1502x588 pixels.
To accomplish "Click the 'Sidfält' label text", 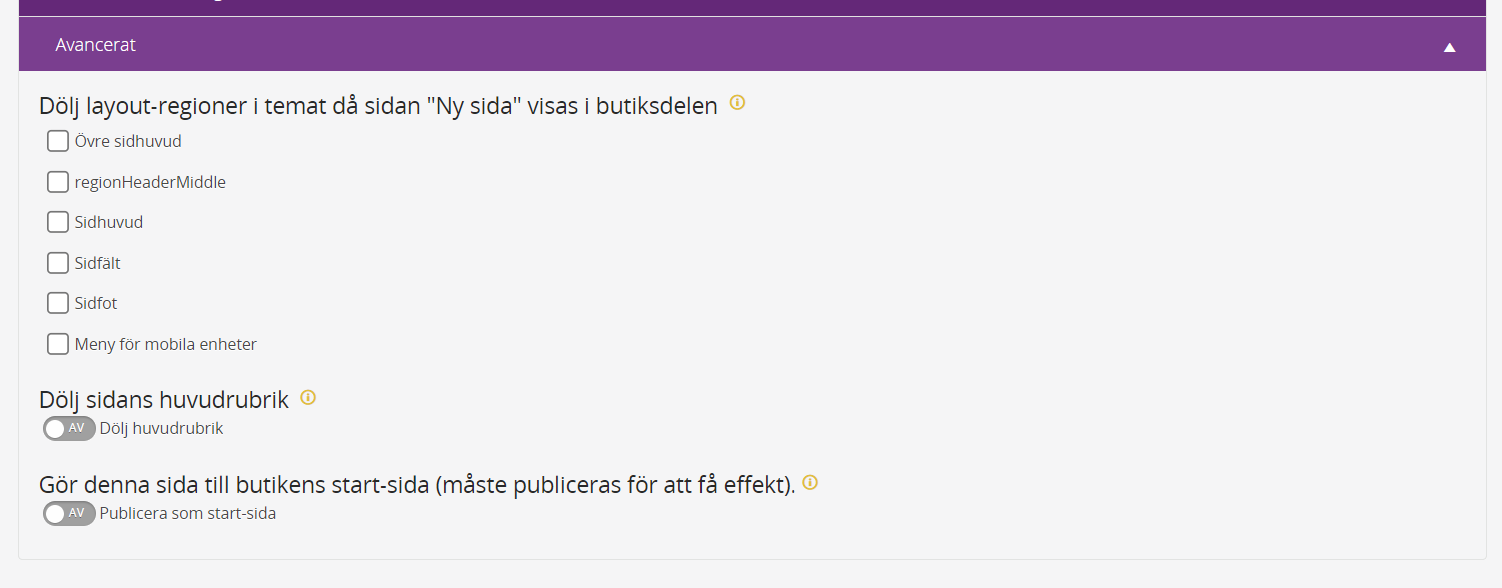I will click(98, 263).
